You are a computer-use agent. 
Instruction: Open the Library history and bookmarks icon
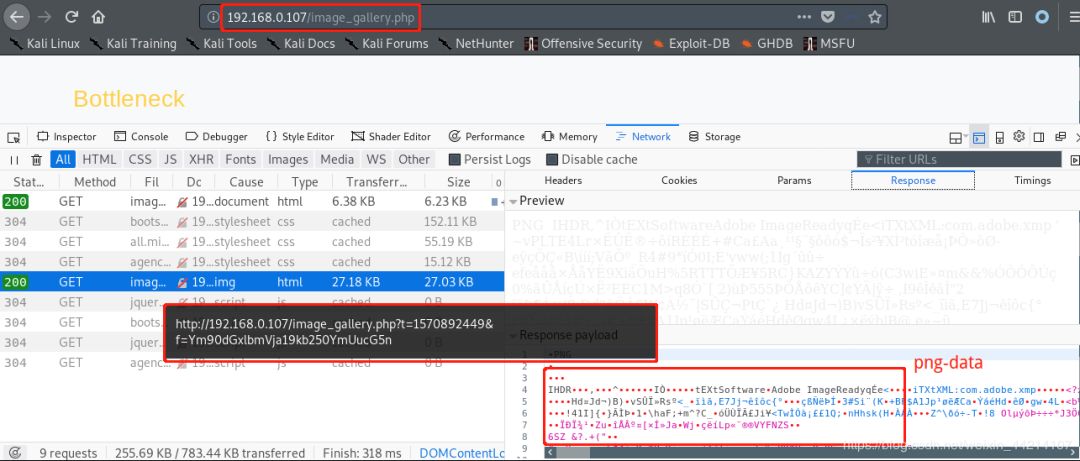coord(988,17)
